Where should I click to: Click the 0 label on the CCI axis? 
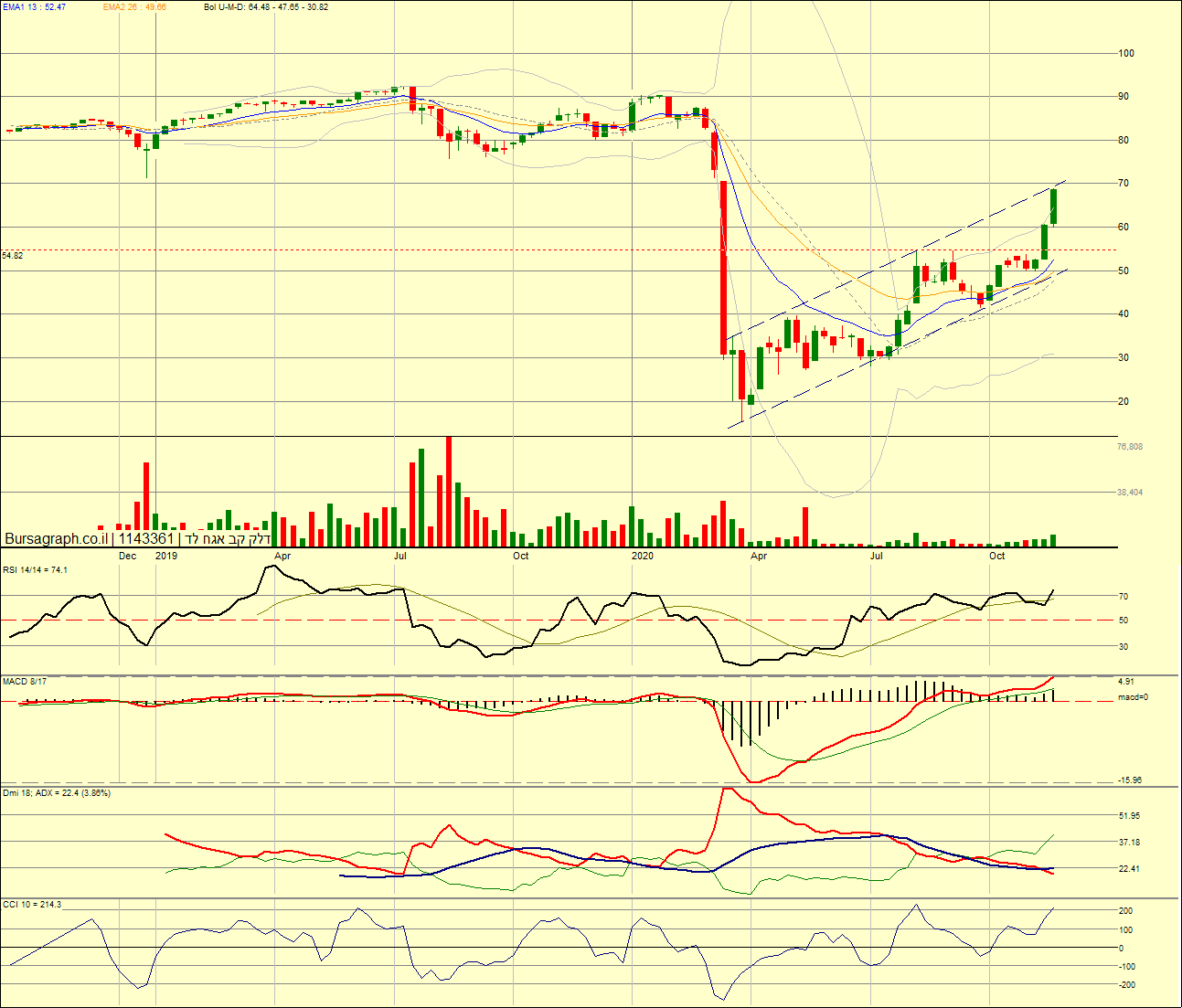1122,949
